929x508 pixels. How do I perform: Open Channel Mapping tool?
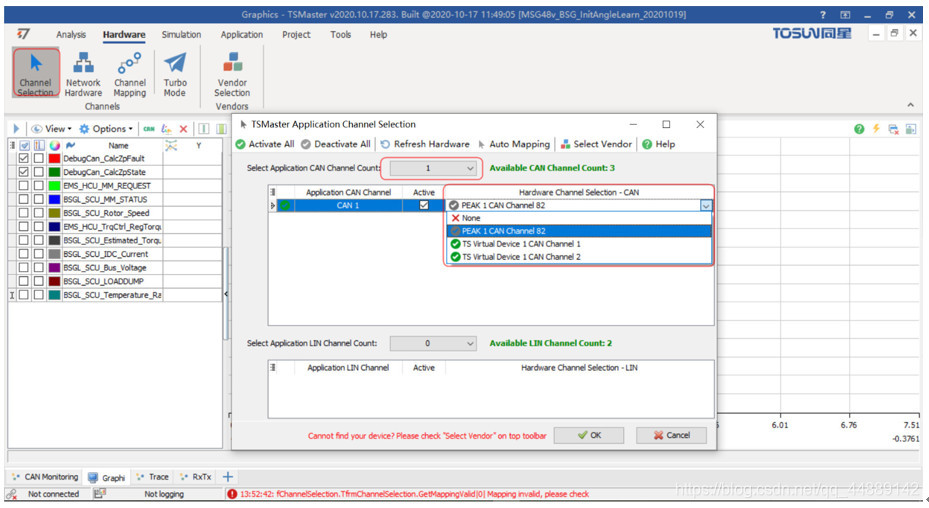pyautogui.click(x=130, y=74)
